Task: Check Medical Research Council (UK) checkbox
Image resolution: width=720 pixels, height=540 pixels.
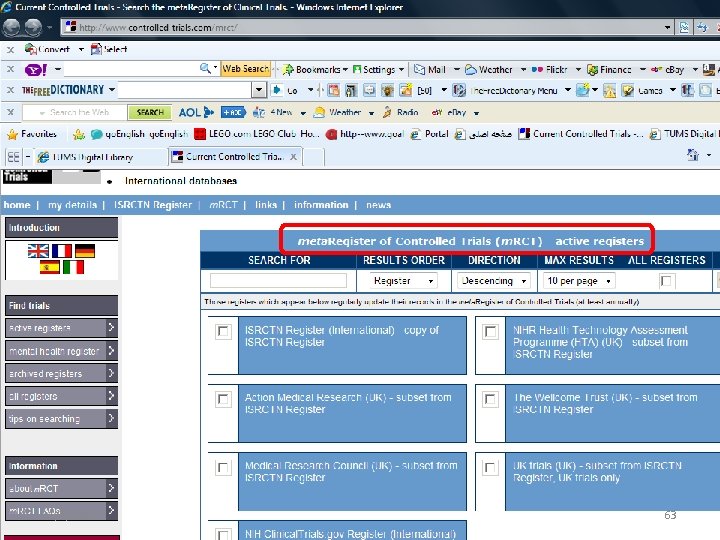Action: 223,467
